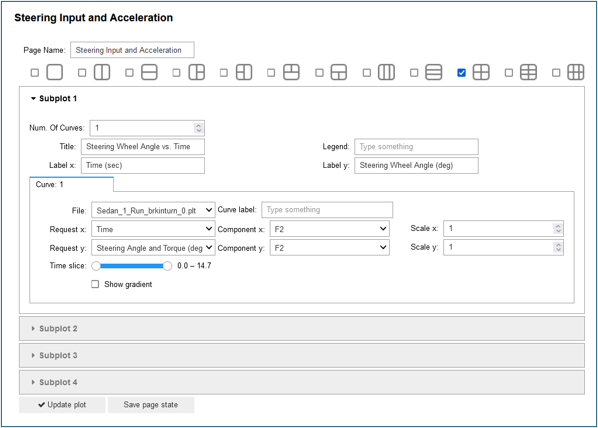Select the two-column three-row grid layout icon
The image size is (598, 428).
click(528, 72)
